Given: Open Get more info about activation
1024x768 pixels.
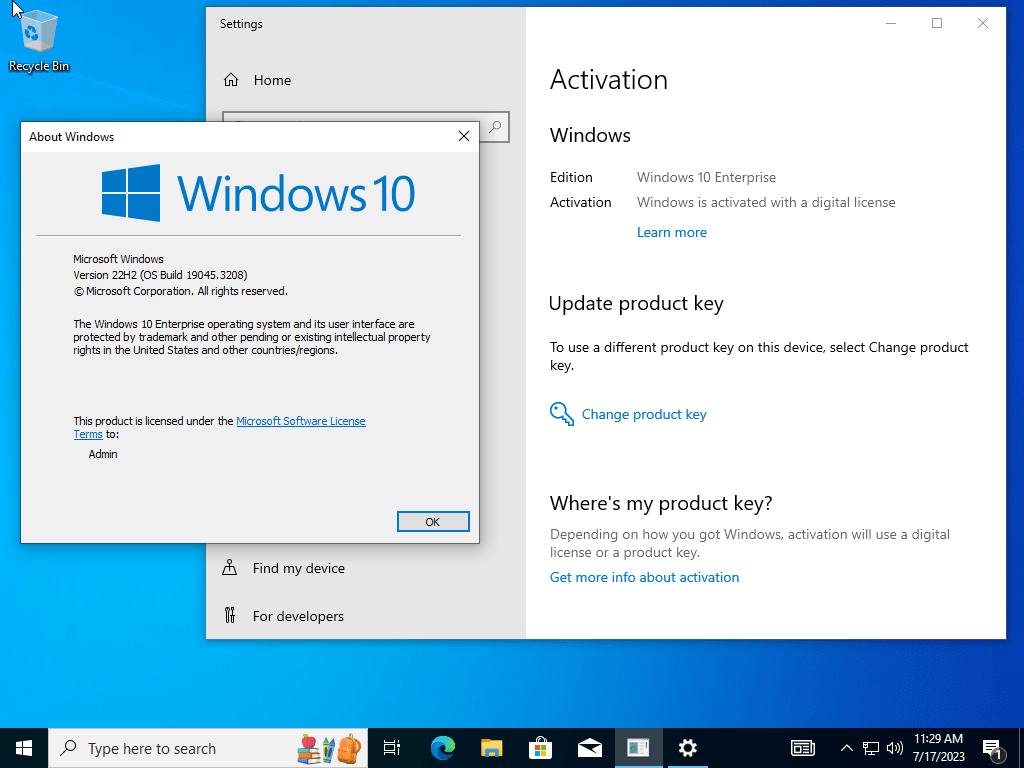Looking at the screenshot, I should pyautogui.click(x=645, y=577).
